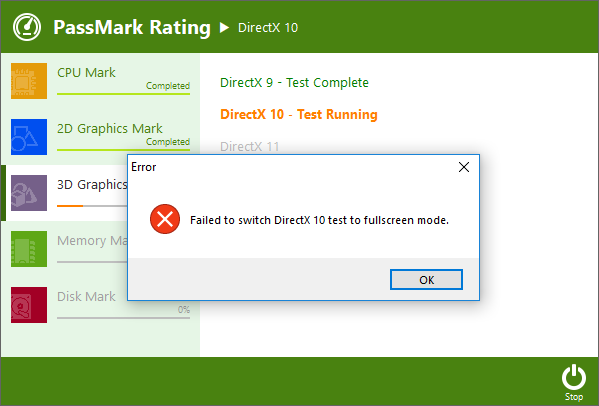Click the Disk Mark 0% progress bar

tap(123, 318)
